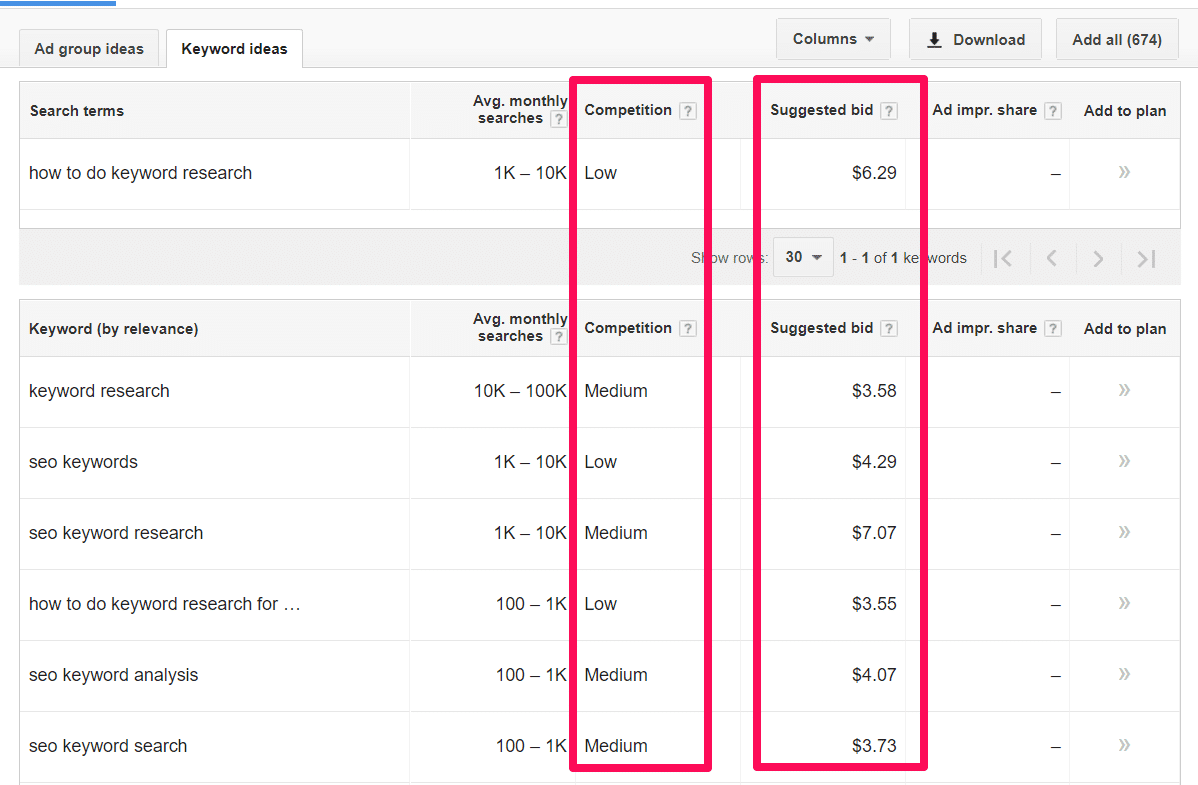Add "how to do keyword research" to plan
1198x785 pixels.
click(1124, 173)
